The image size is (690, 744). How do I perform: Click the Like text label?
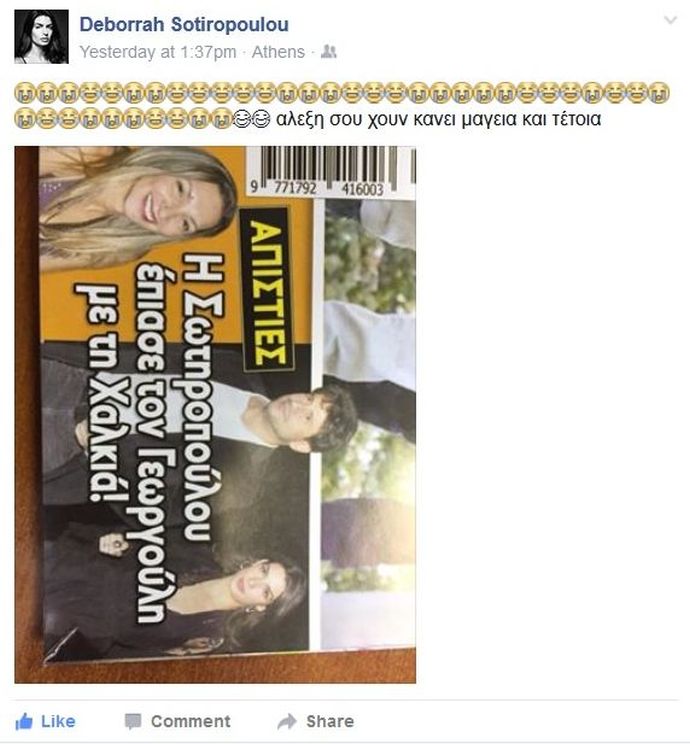tap(58, 721)
